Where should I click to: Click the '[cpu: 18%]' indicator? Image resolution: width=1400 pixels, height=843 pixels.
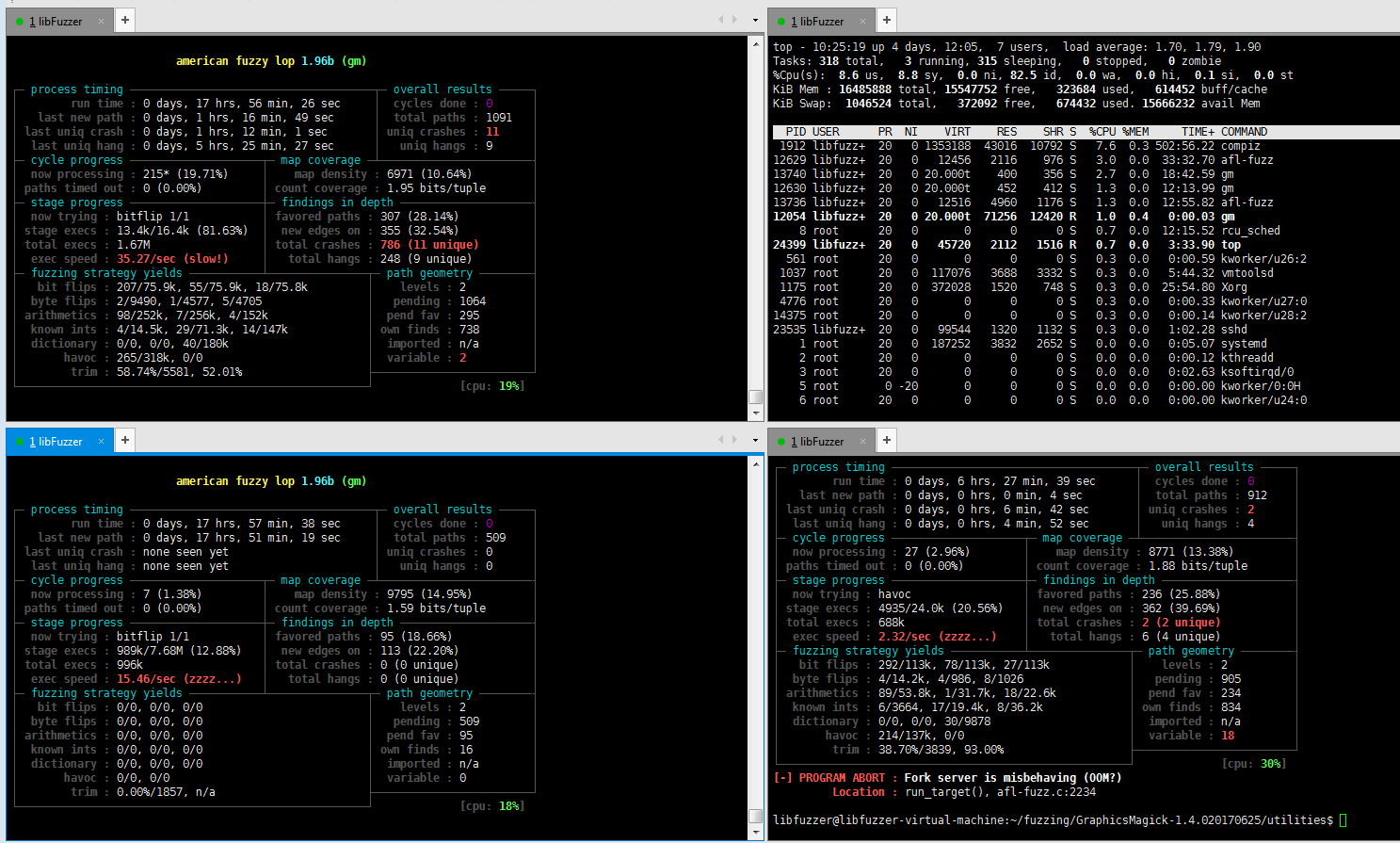click(x=492, y=806)
